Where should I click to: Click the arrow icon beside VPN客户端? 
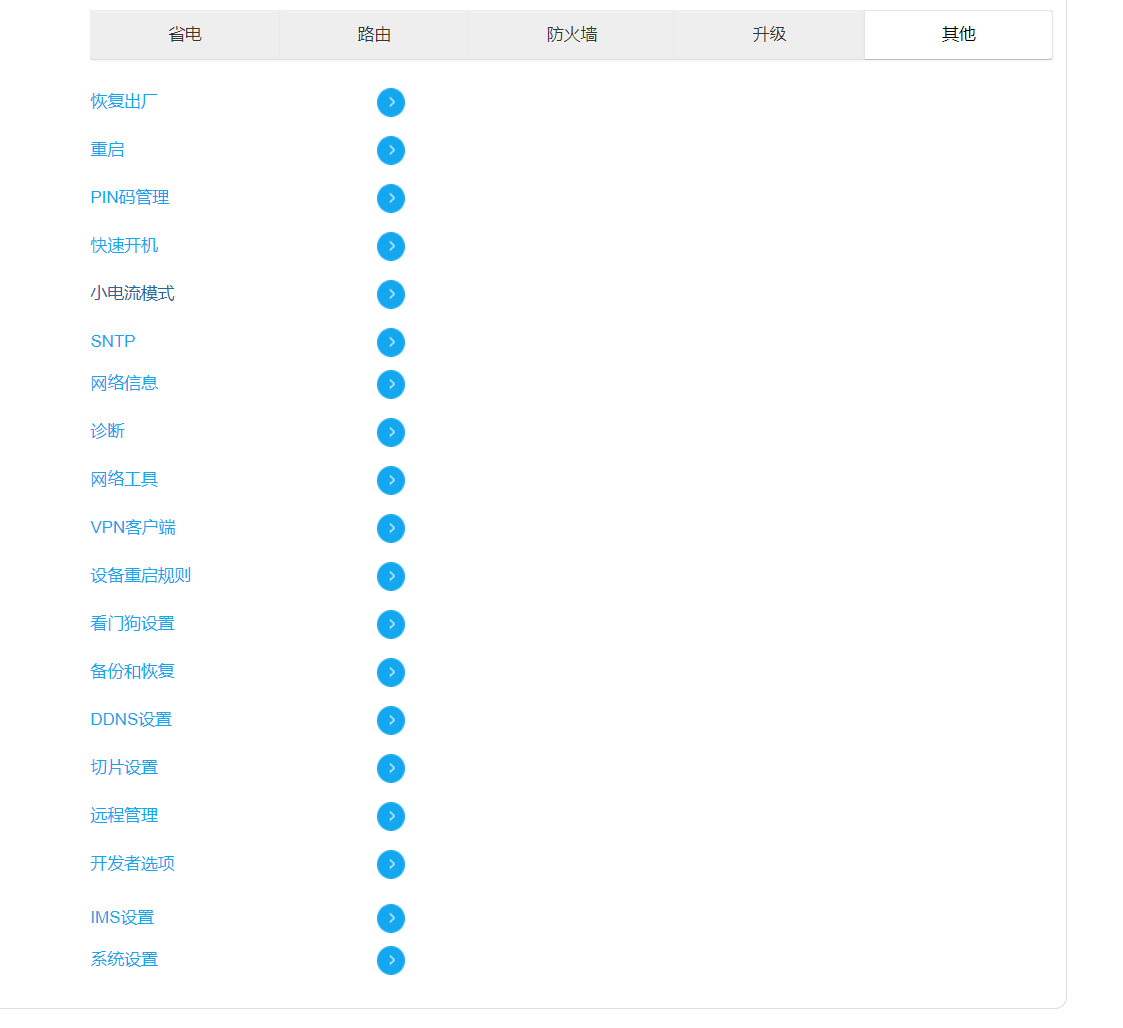click(x=391, y=528)
